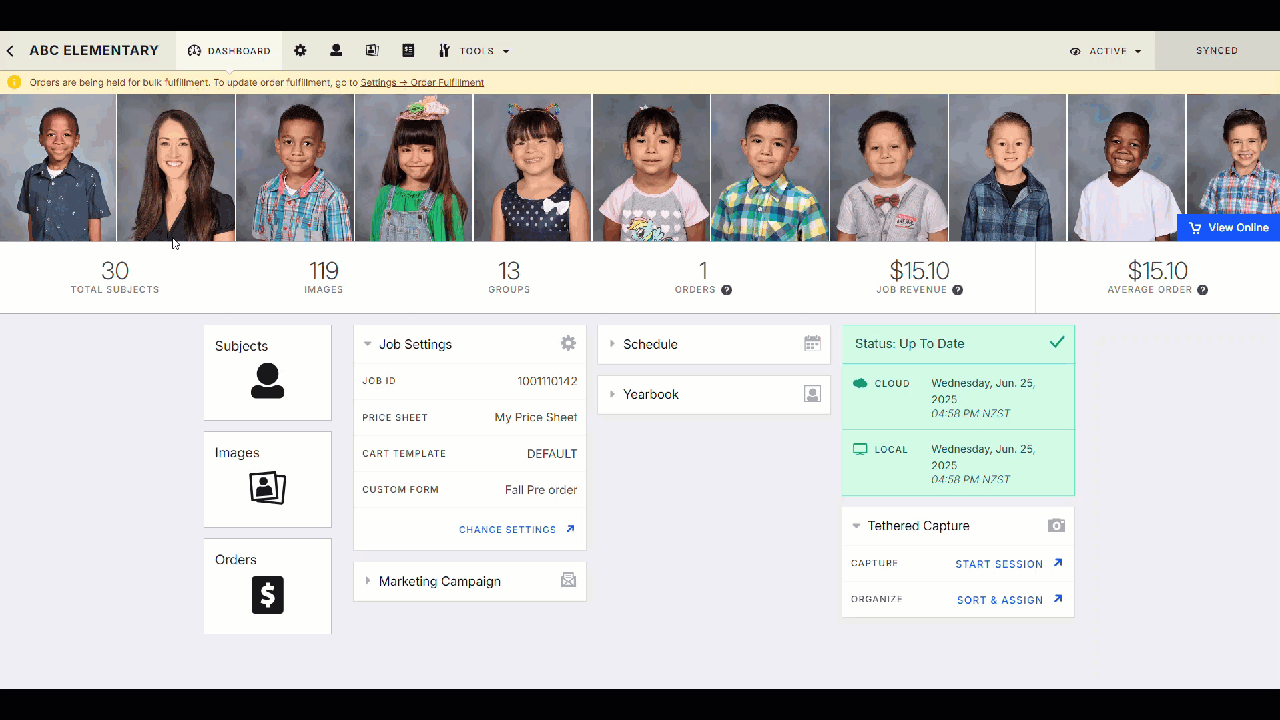Click the Average Order help question mark icon
This screenshot has width=1280, height=720.
(x=1202, y=290)
